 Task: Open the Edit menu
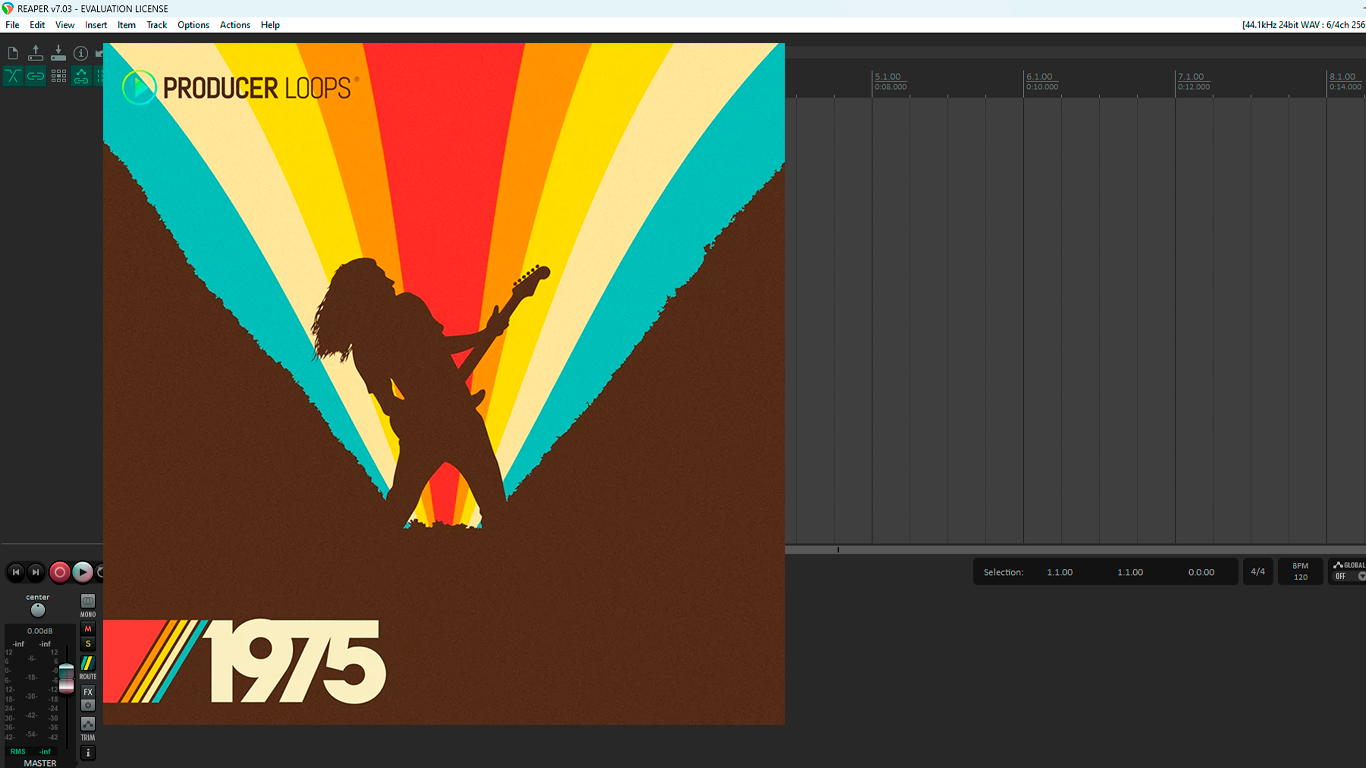(x=37, y=25)
